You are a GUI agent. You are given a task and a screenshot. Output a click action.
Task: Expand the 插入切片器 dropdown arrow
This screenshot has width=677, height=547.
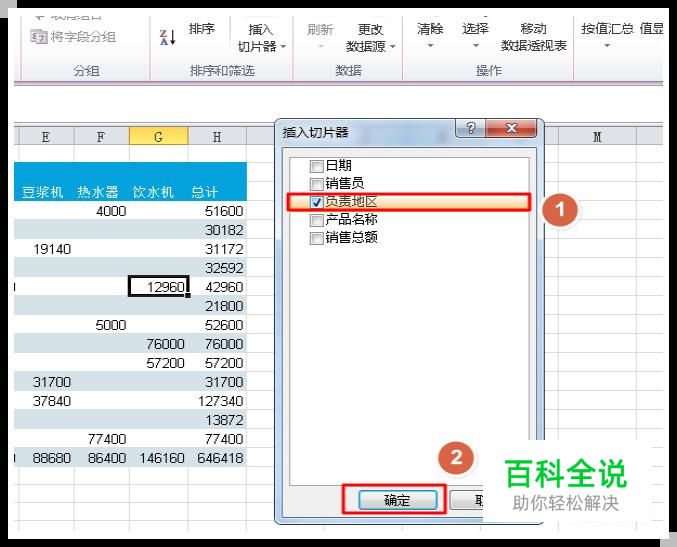point(283,46)
